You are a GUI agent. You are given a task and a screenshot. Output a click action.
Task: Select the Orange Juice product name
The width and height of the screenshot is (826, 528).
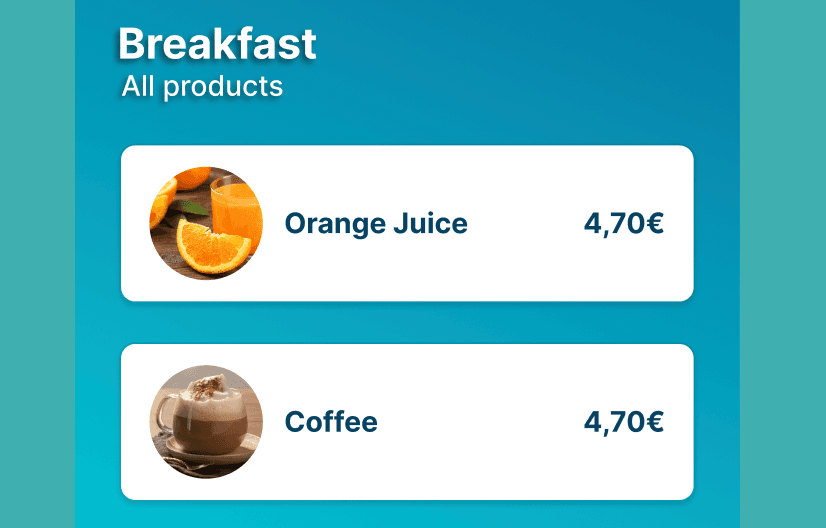376,223
